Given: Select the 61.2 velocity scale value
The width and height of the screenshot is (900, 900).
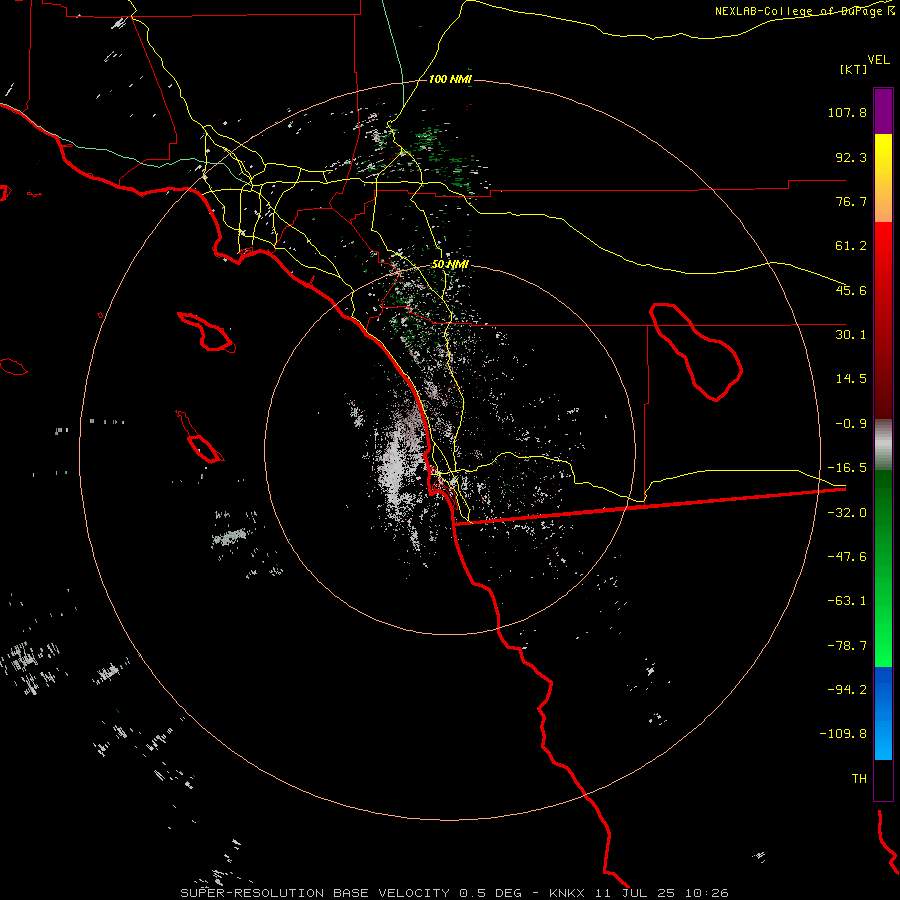Looking at the screenshot, I should [851, 246].
